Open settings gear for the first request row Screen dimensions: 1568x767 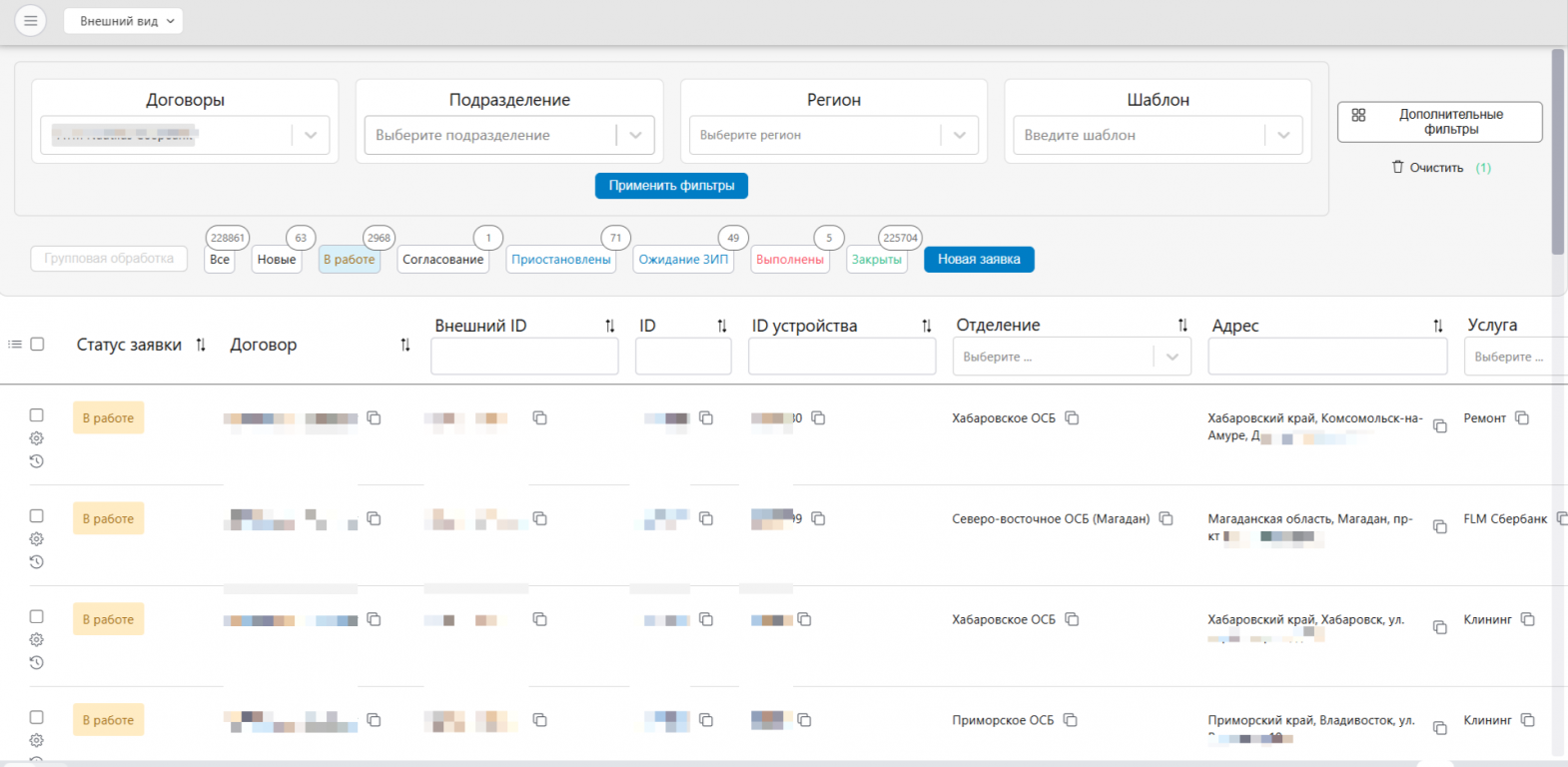(37, 438)
